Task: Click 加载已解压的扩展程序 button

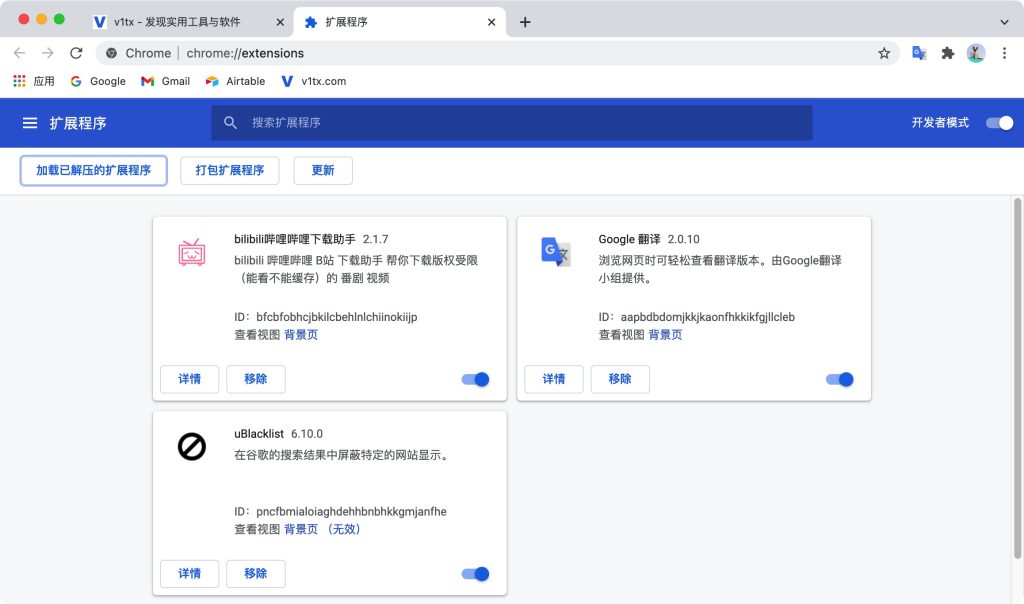Action: point(93,170)
